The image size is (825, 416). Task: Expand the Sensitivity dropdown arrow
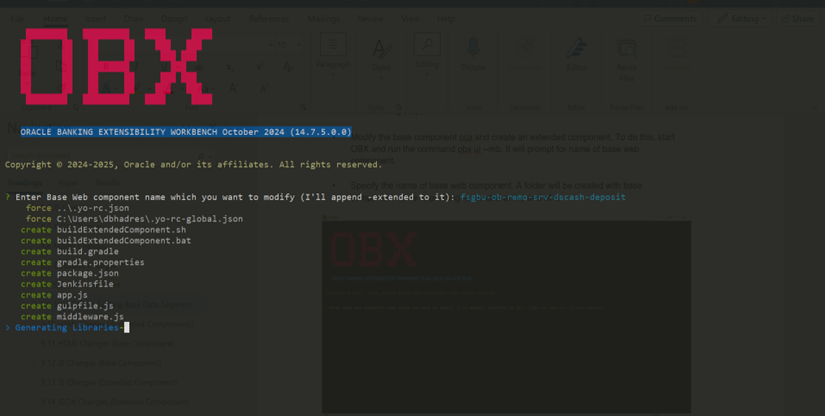pyautogui.click(x=524, y=77)
